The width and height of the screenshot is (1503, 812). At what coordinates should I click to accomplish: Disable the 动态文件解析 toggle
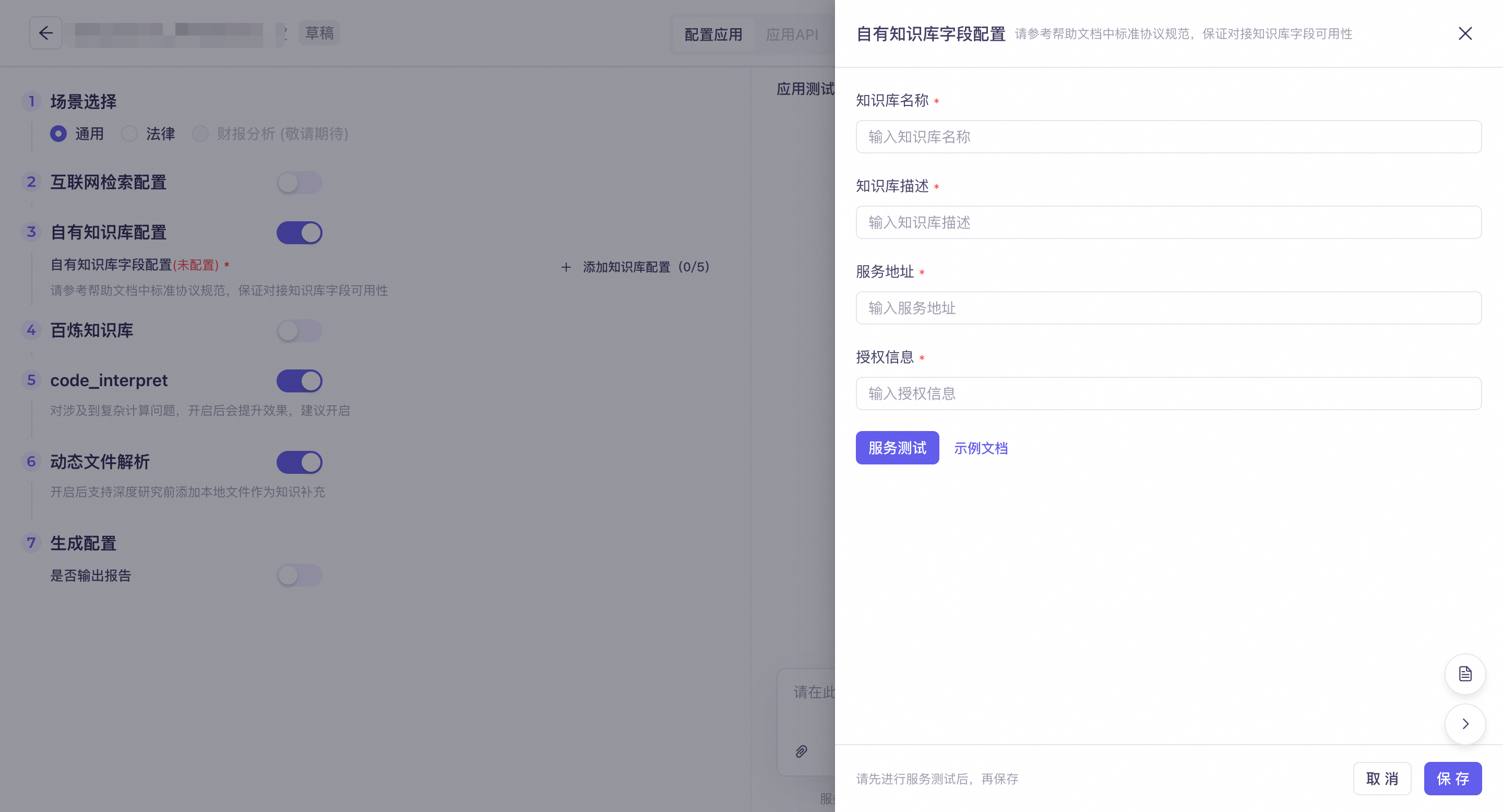(x=300, y=462)
